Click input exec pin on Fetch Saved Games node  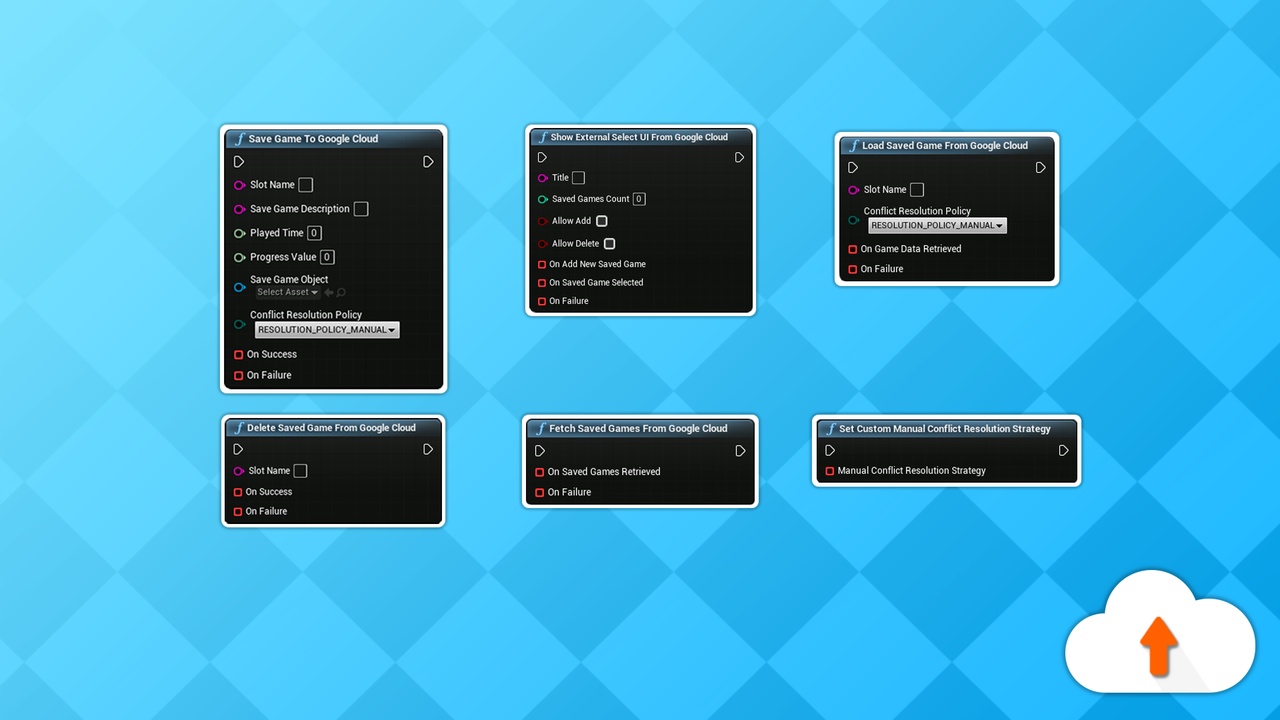tap(540, 451)
